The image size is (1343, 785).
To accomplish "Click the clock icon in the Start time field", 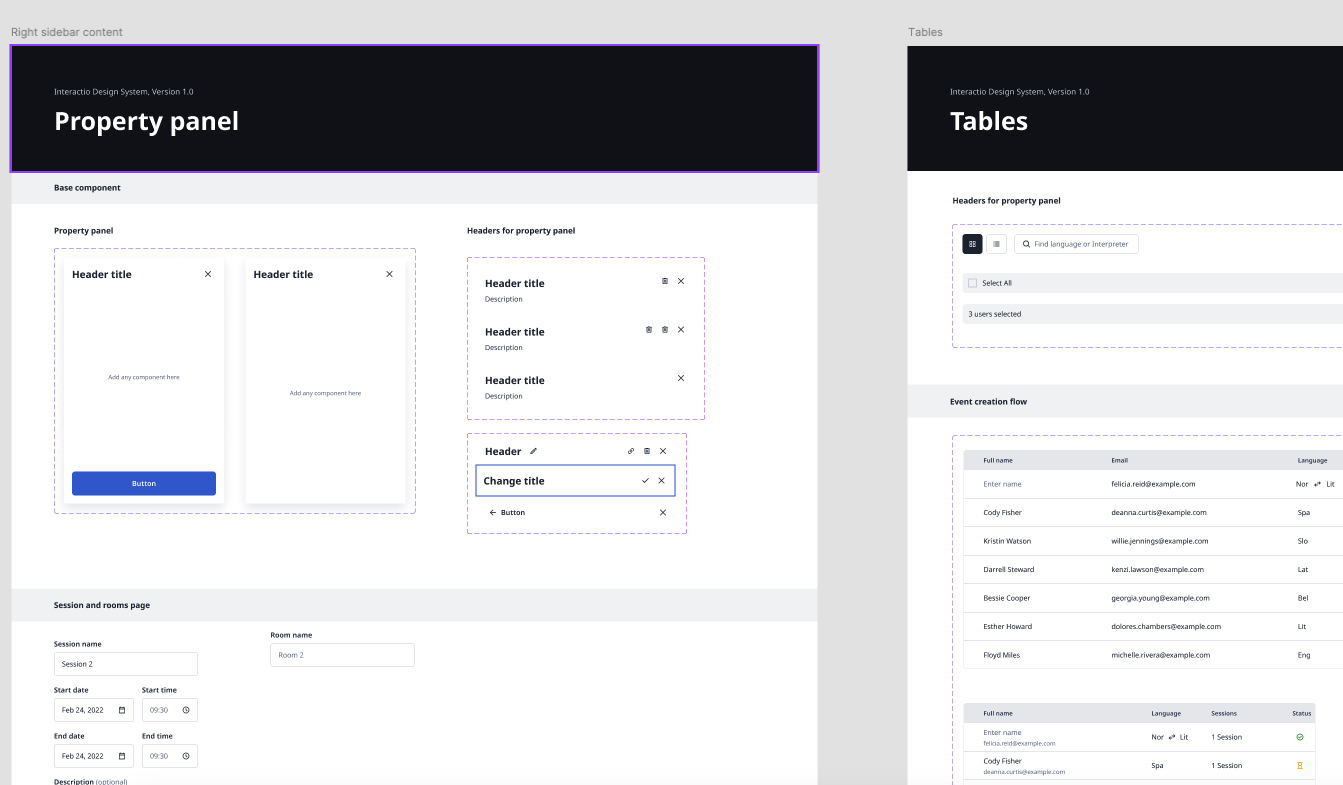I will [186, 710].
